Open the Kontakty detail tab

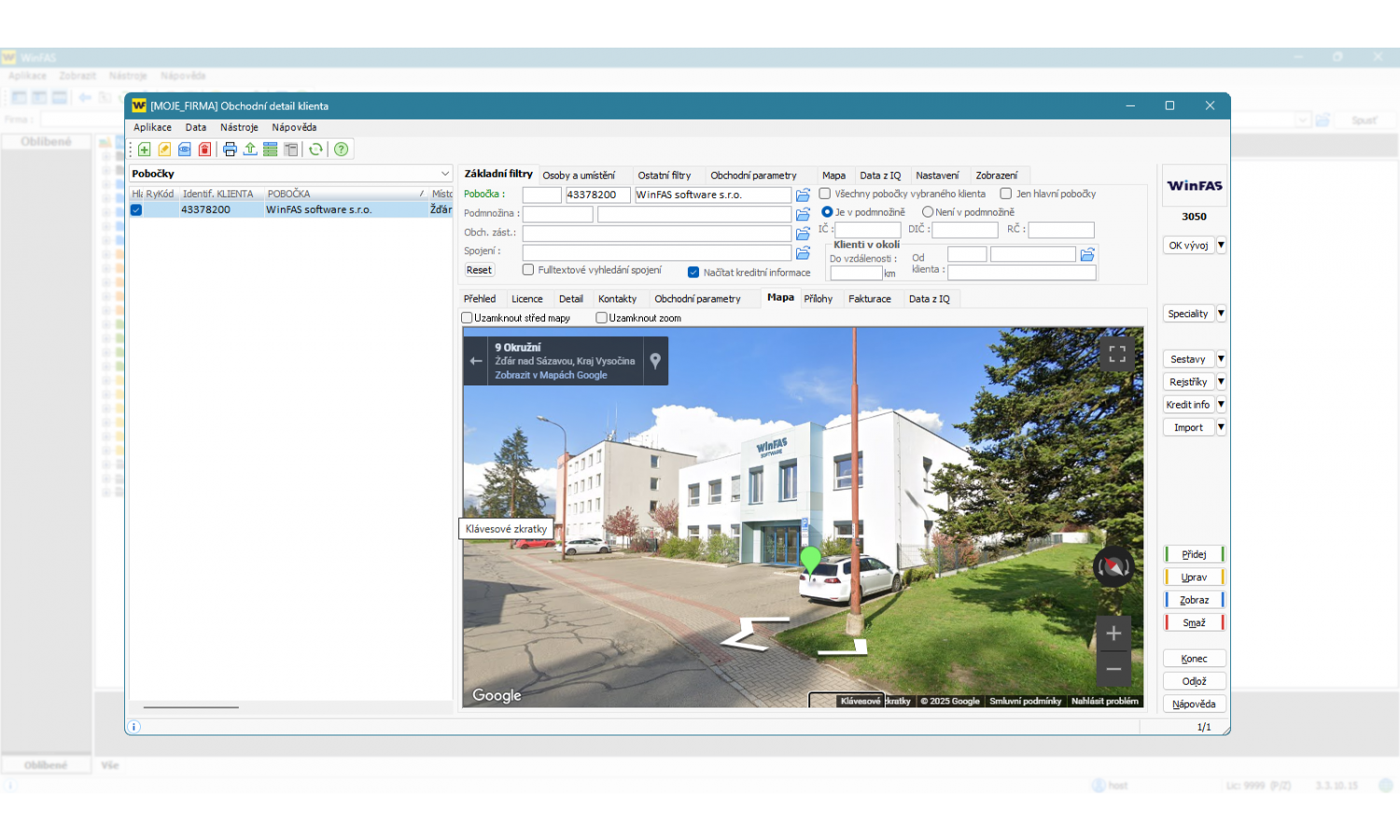coord(617,300)
